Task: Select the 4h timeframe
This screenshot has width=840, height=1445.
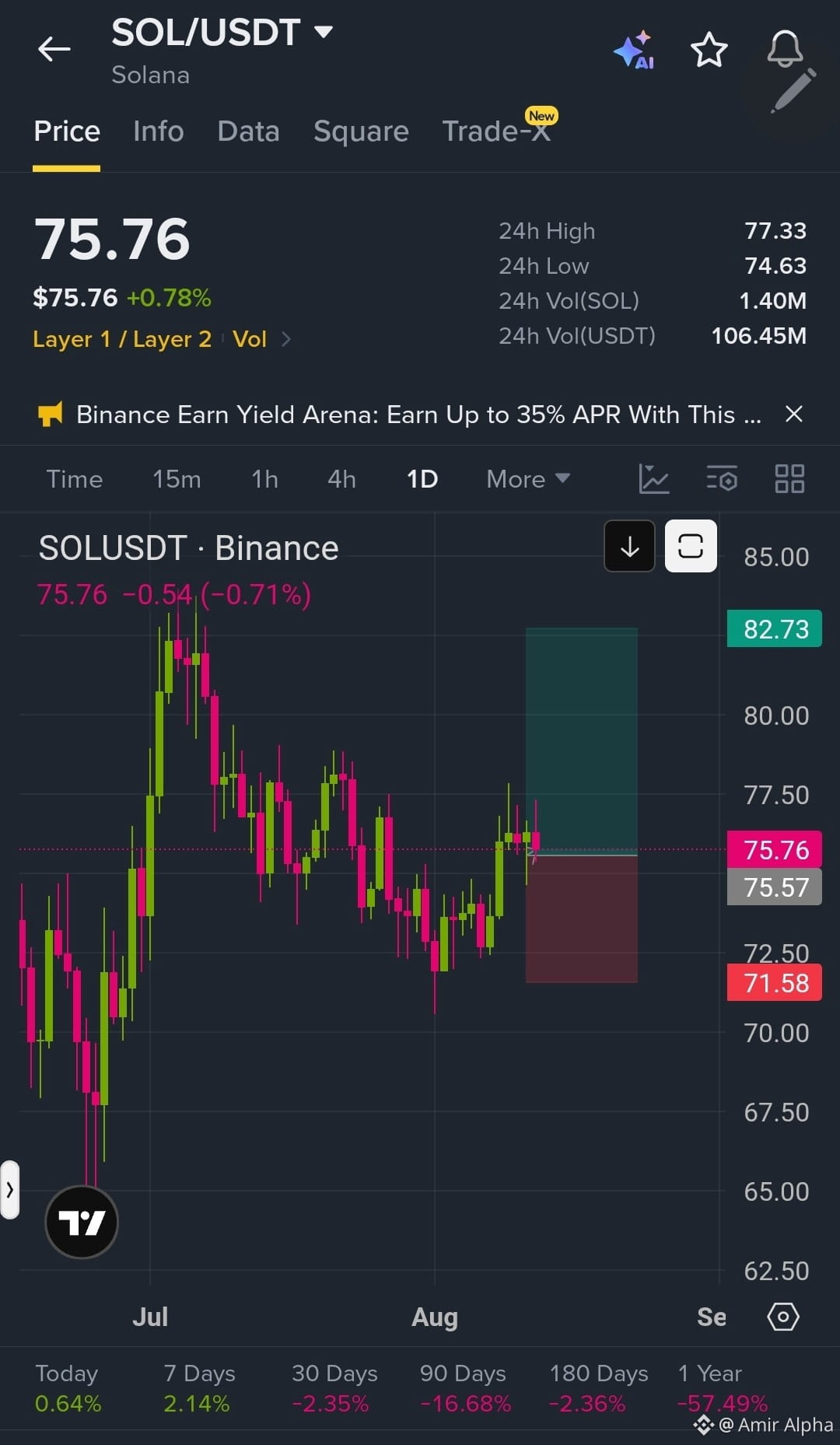Action: [x=341, y=479]
